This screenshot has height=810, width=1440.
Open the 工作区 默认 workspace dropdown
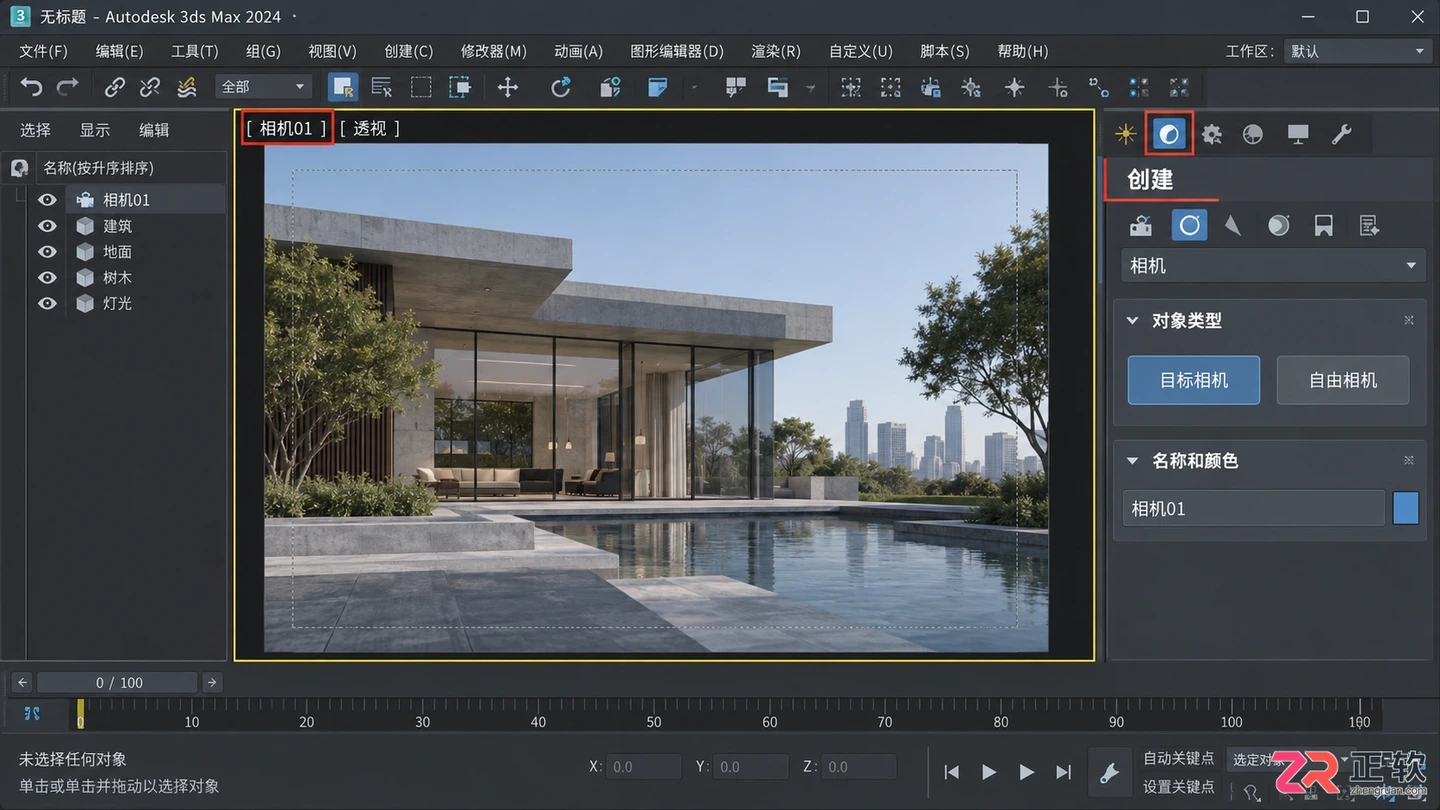tap(1357, 51)
